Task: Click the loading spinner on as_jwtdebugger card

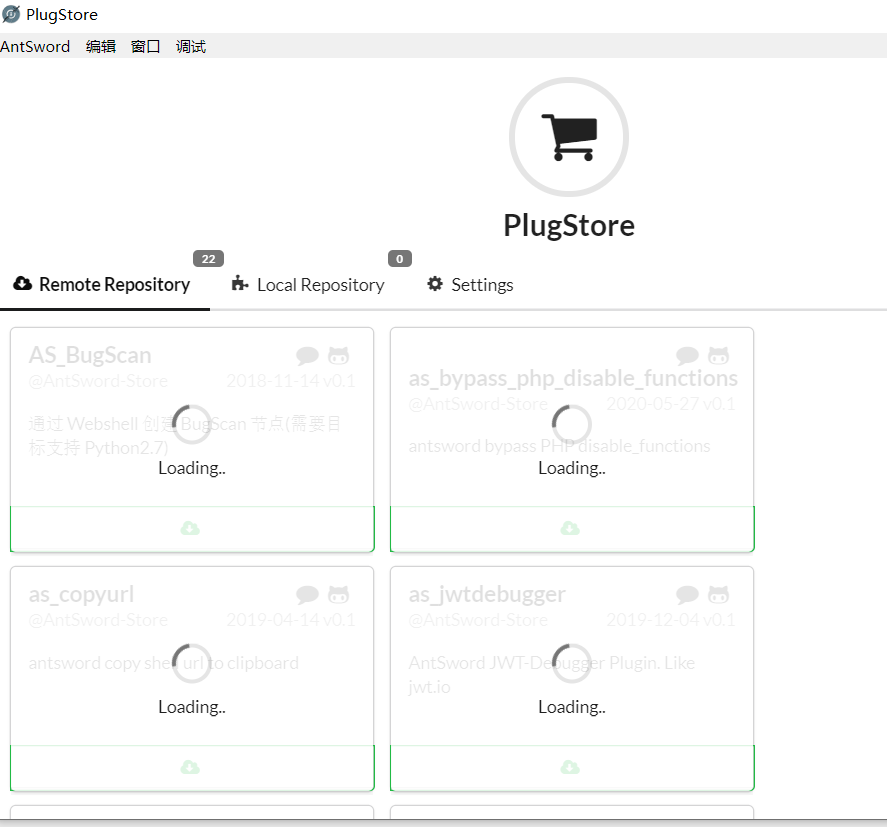Action: click(572, 664)
